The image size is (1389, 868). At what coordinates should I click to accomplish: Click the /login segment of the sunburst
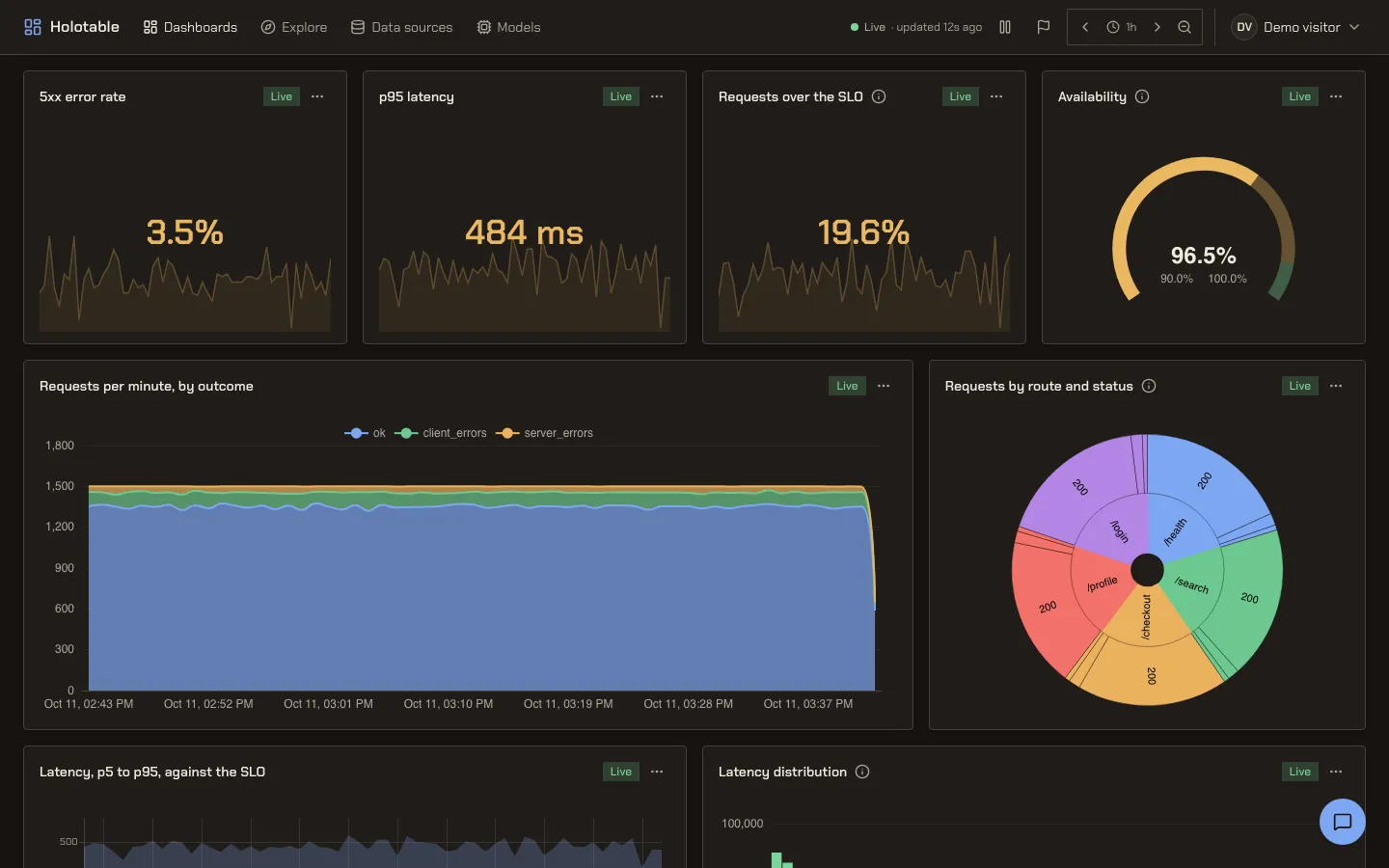(x=1118, y=530)
